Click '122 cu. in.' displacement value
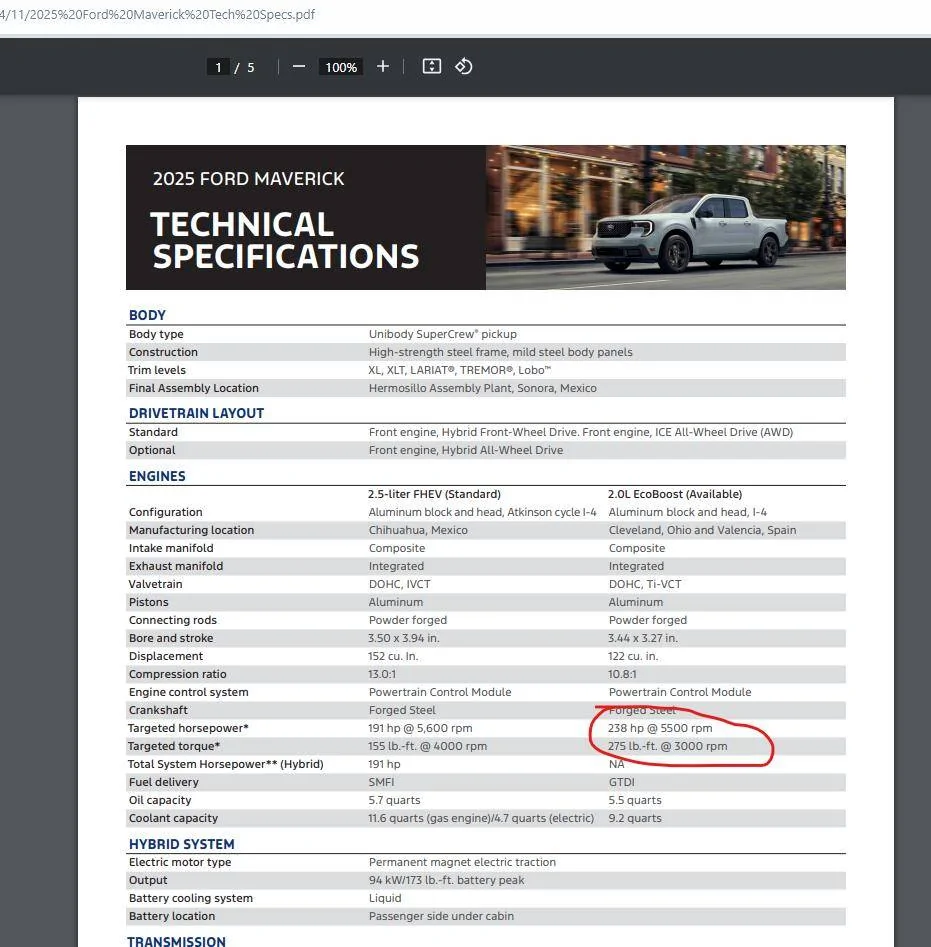This screenshot has width=931, height=947. click(x=633, y=656)
